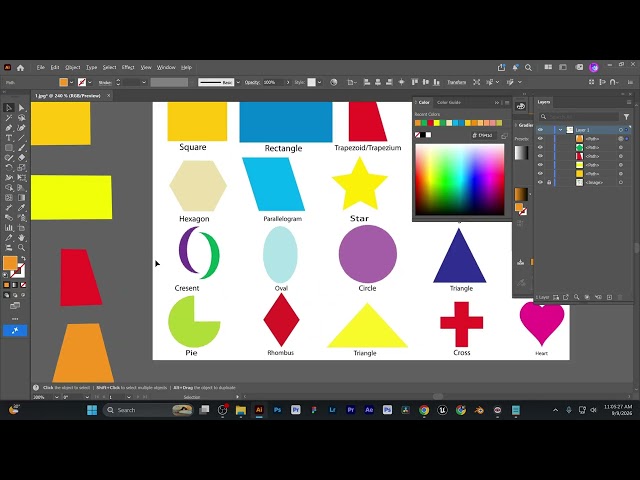Toggle visibility of Layer 1
Image resolution: width=640 pixels, height=480 pixels.
(540, 130)
